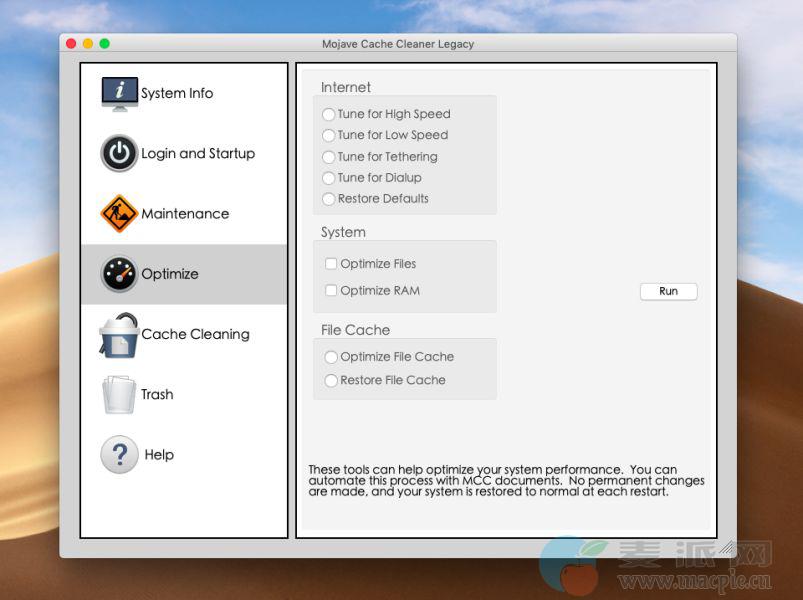Select the Maintenance construction sign icon
The width and height of the screenshot is (803, 600).
coord(119,214)
